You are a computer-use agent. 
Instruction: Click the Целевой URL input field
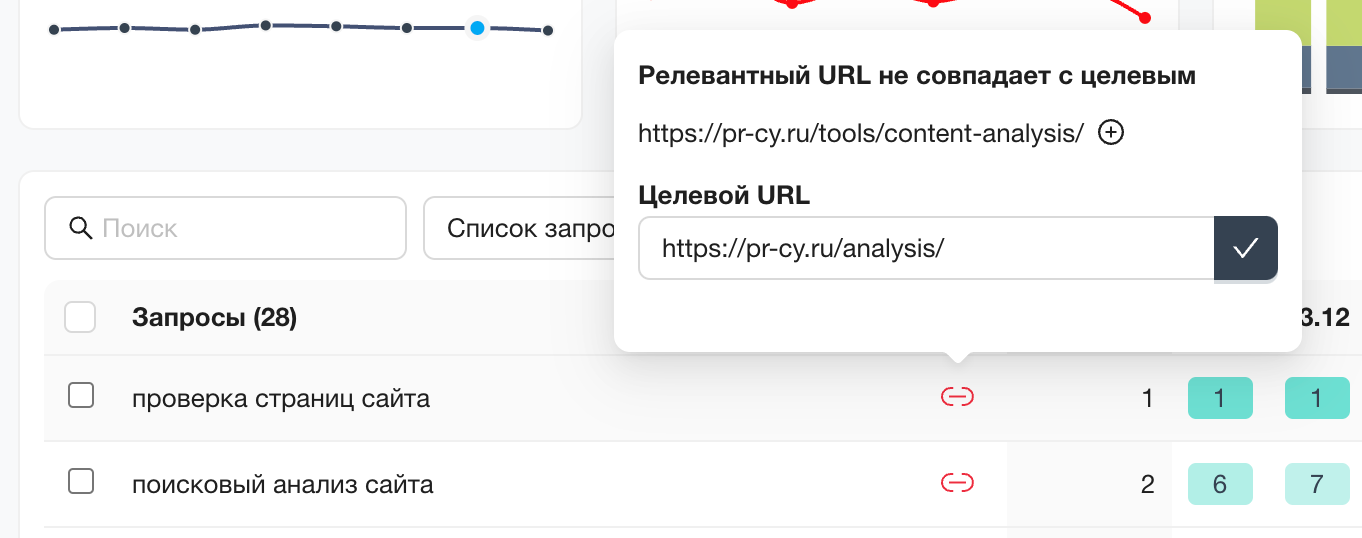[x=925, y=248]
